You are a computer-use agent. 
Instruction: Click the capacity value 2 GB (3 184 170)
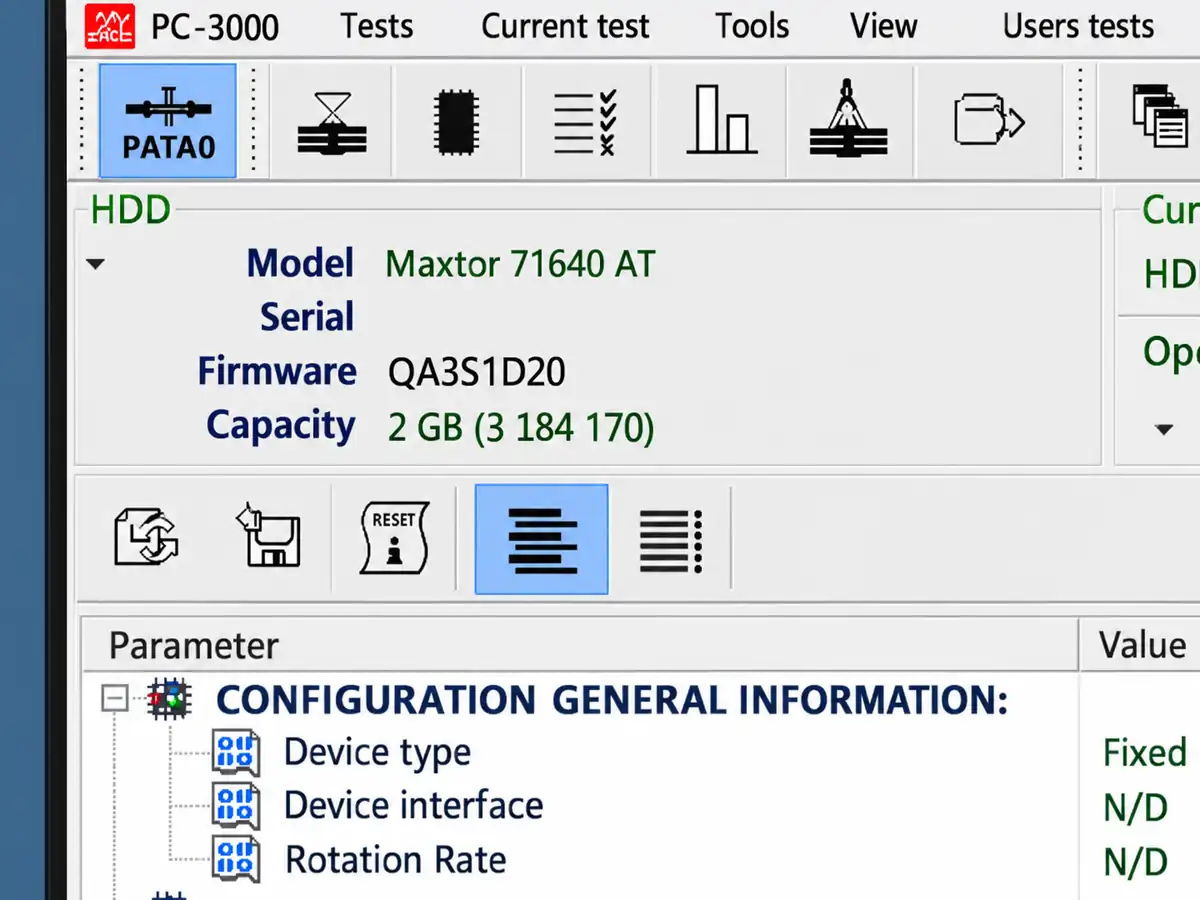point(521,428)
